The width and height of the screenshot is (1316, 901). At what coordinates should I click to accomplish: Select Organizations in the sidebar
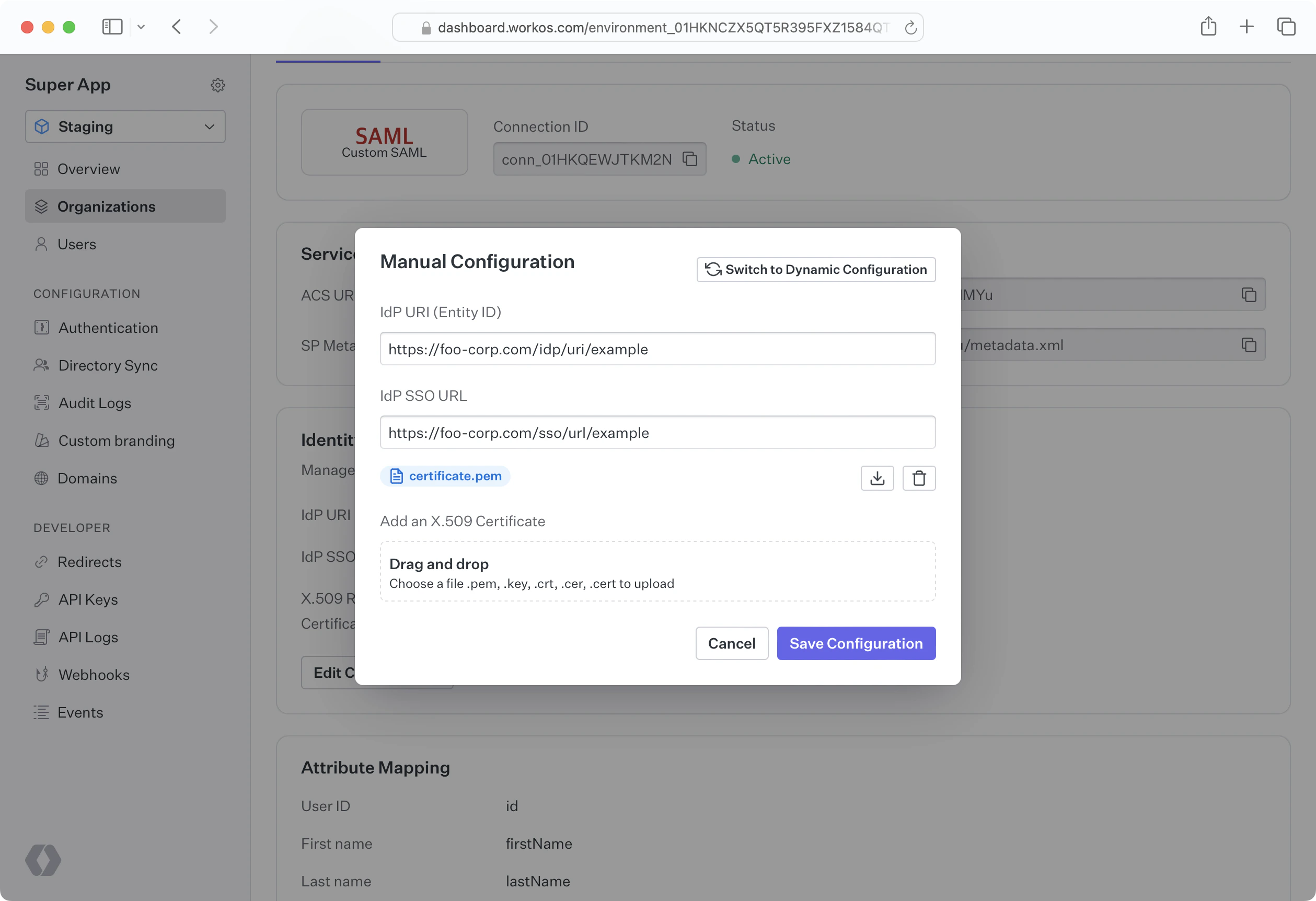click(x=125, y=206)
